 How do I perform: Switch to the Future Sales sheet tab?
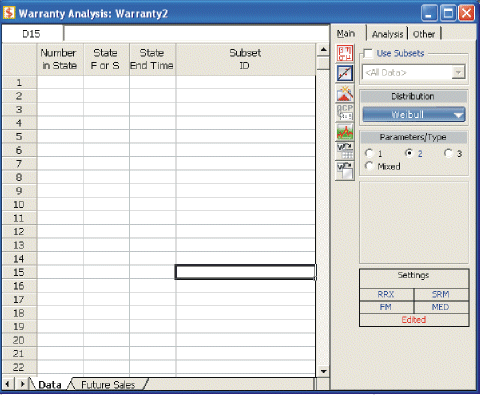point(108,385)
